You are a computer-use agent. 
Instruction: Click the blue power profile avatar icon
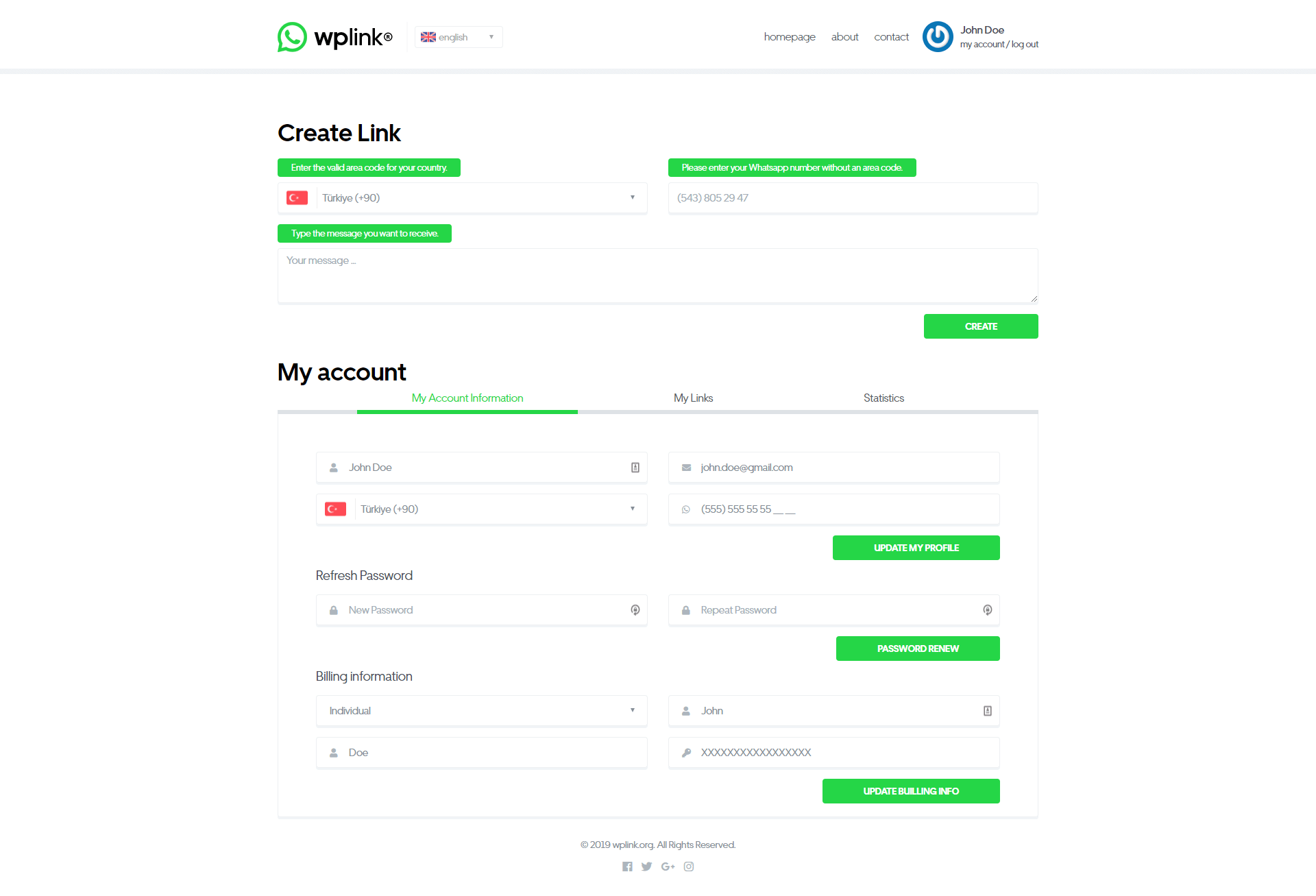point(938,37)
